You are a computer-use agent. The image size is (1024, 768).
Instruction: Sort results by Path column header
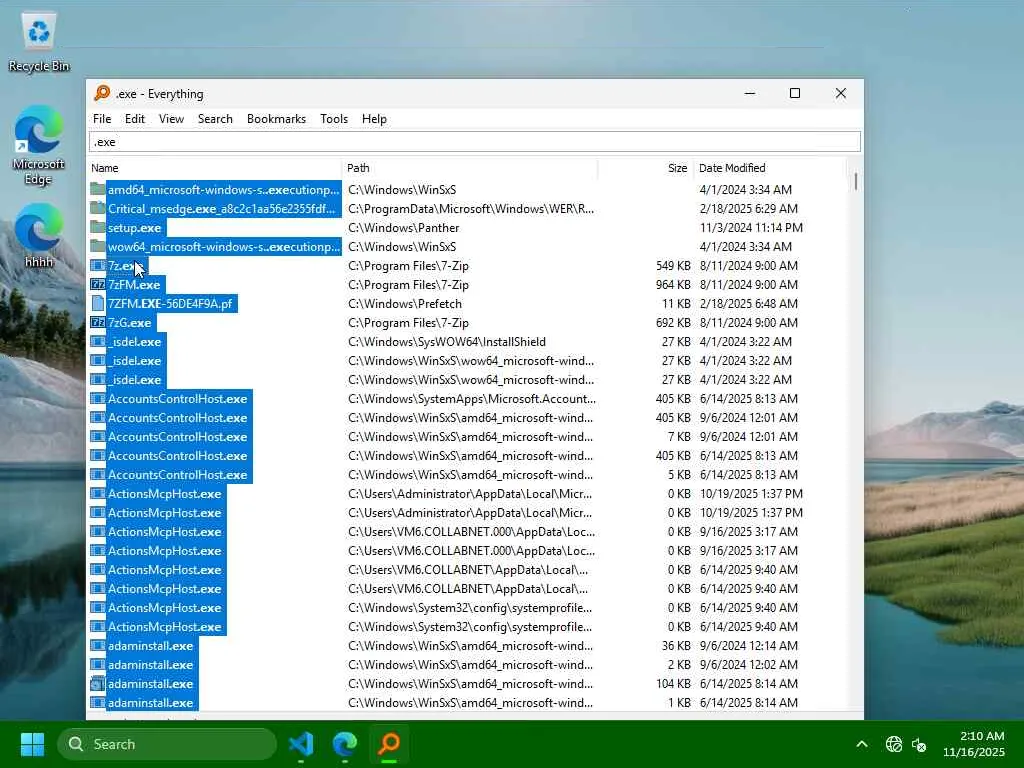470,168
